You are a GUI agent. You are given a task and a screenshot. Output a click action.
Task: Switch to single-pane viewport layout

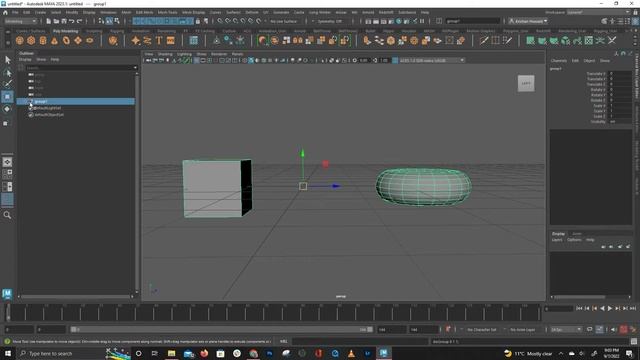coord(7,162)
